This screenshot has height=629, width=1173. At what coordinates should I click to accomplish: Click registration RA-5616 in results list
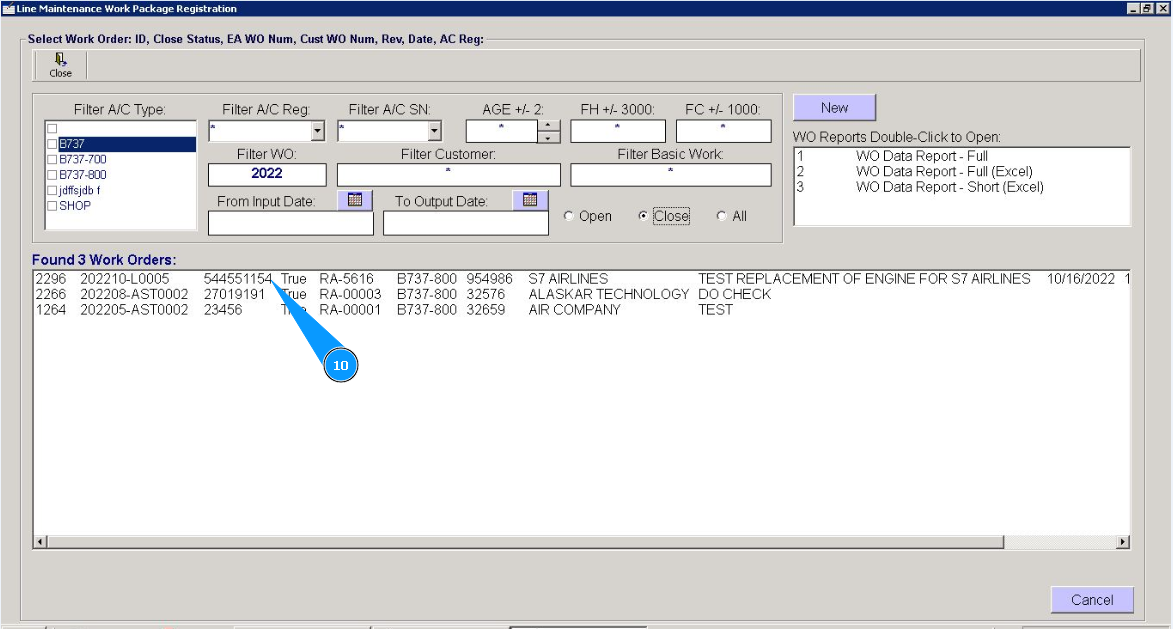click(346, 279)
